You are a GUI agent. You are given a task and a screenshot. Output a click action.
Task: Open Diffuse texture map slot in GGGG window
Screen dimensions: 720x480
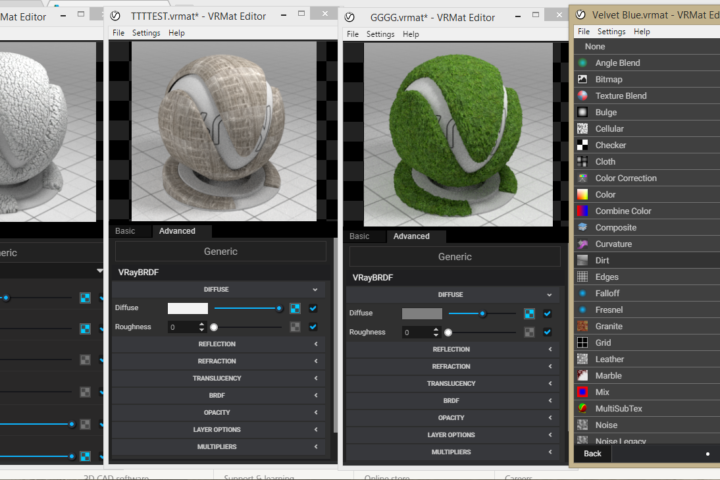click(x=529, y=314)
